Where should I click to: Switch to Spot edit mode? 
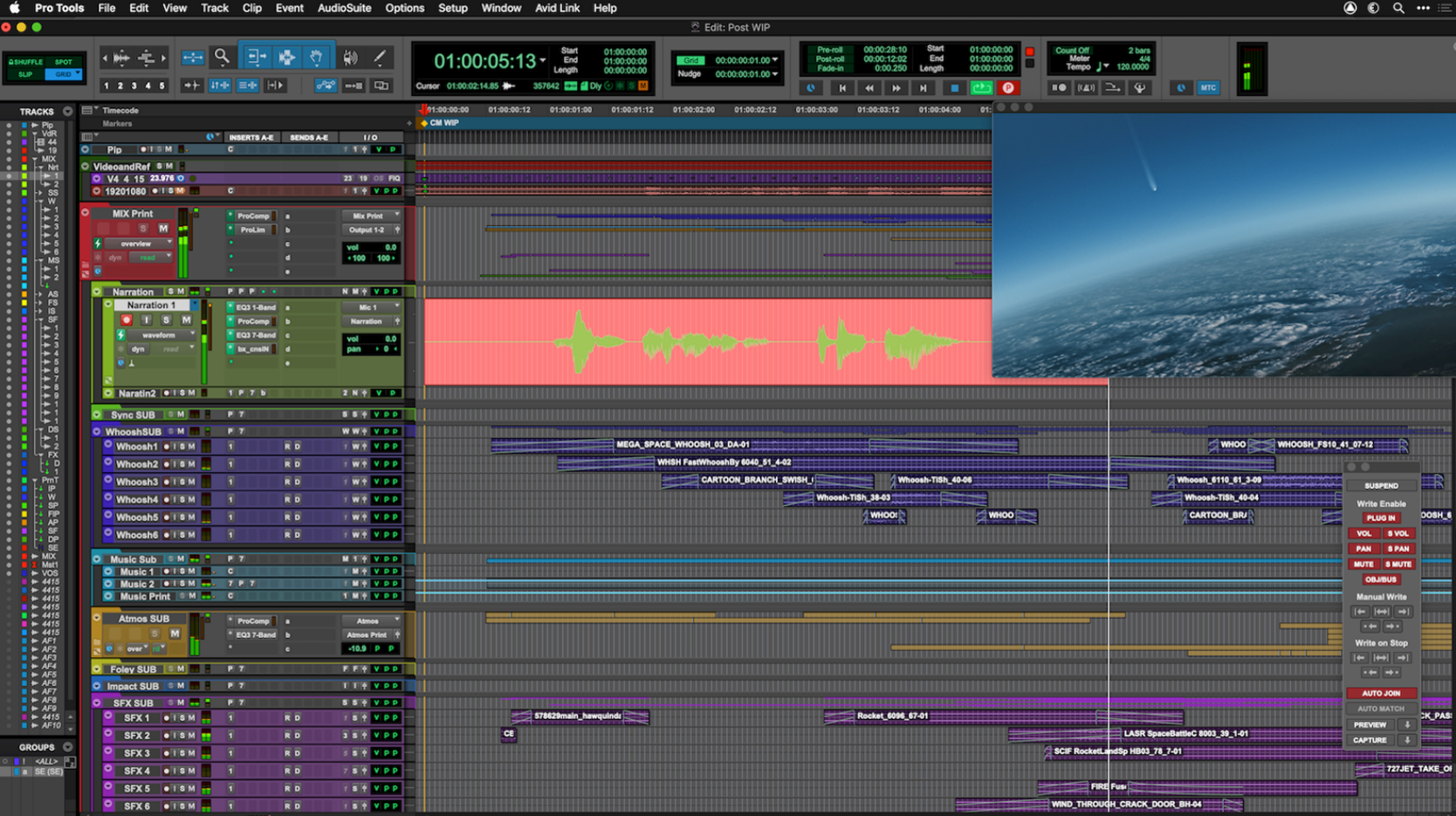pos(64,62)
